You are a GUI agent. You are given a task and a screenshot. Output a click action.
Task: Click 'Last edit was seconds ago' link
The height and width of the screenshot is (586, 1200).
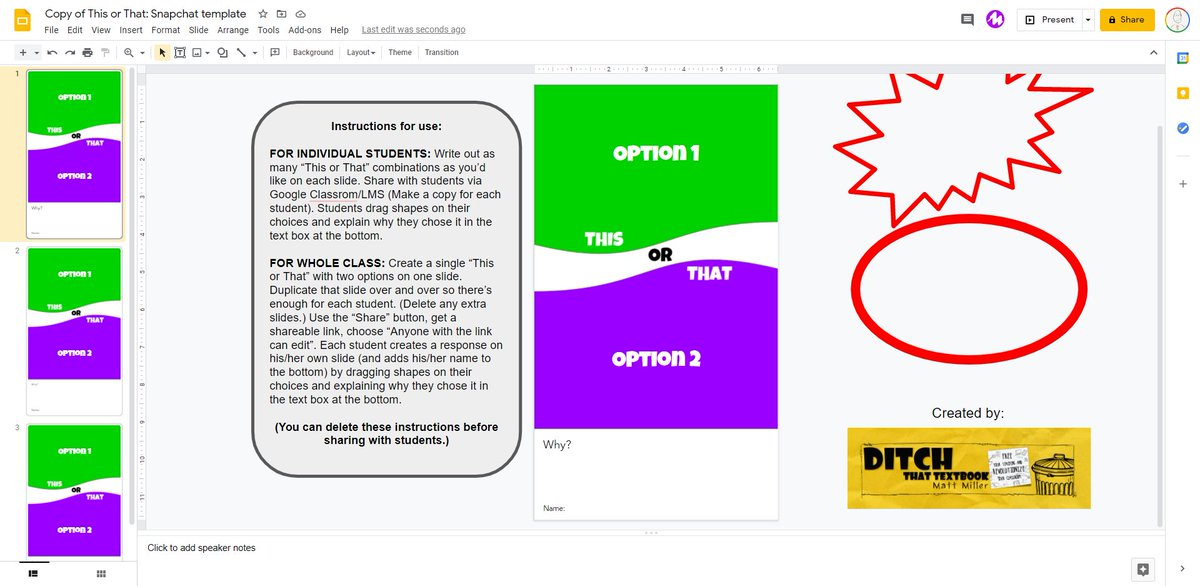pos(413,30)
